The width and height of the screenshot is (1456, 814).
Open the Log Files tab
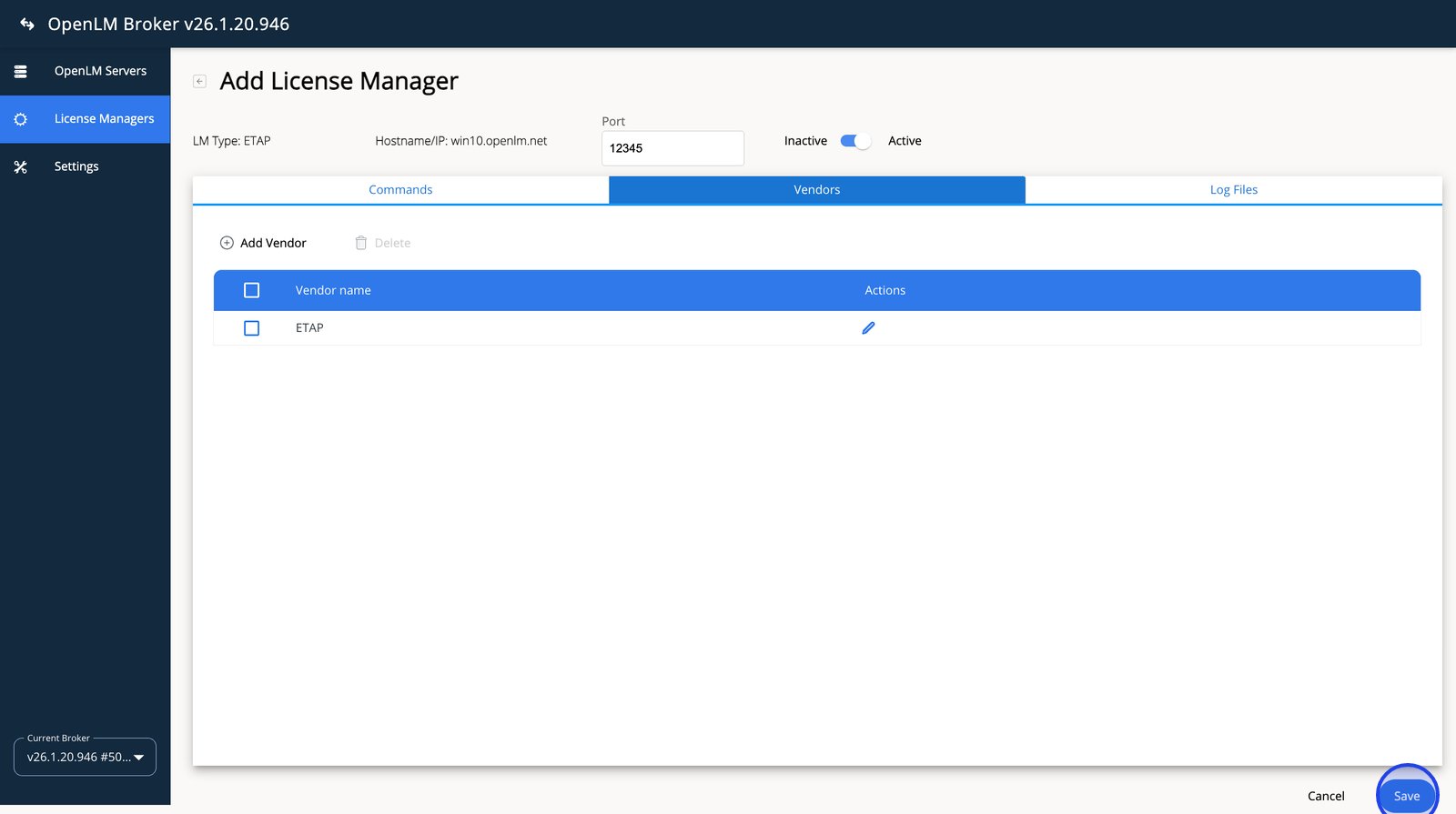pos(1233,190)
